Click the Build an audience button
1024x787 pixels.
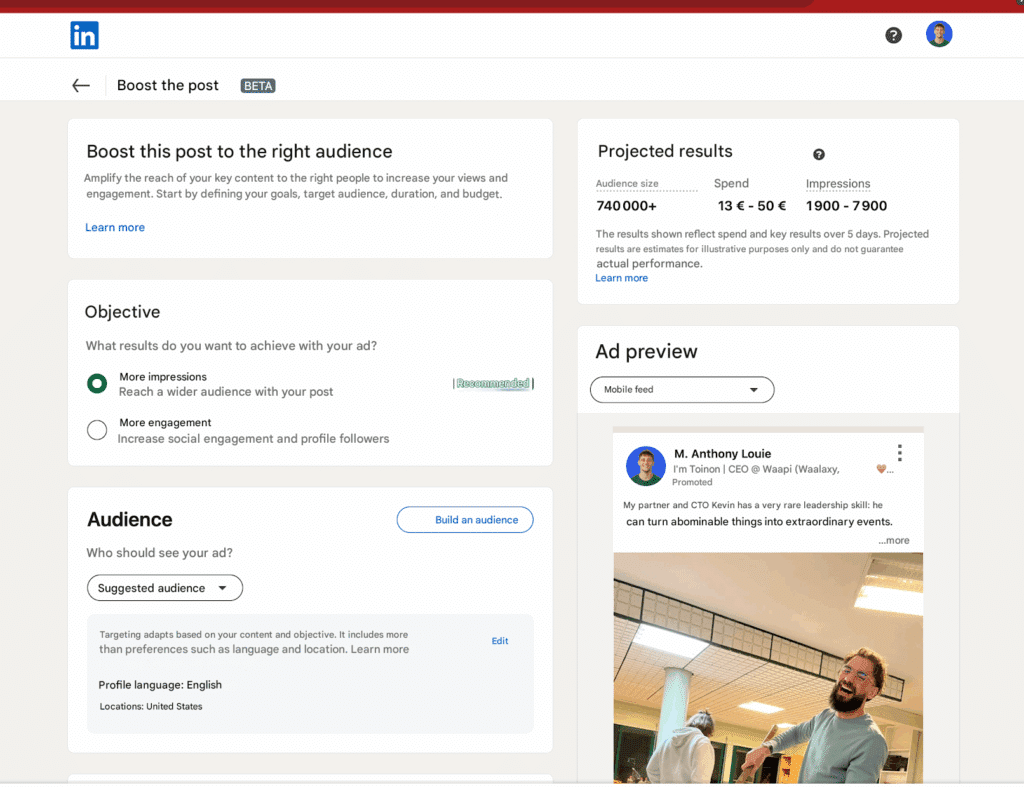[464, 519]
